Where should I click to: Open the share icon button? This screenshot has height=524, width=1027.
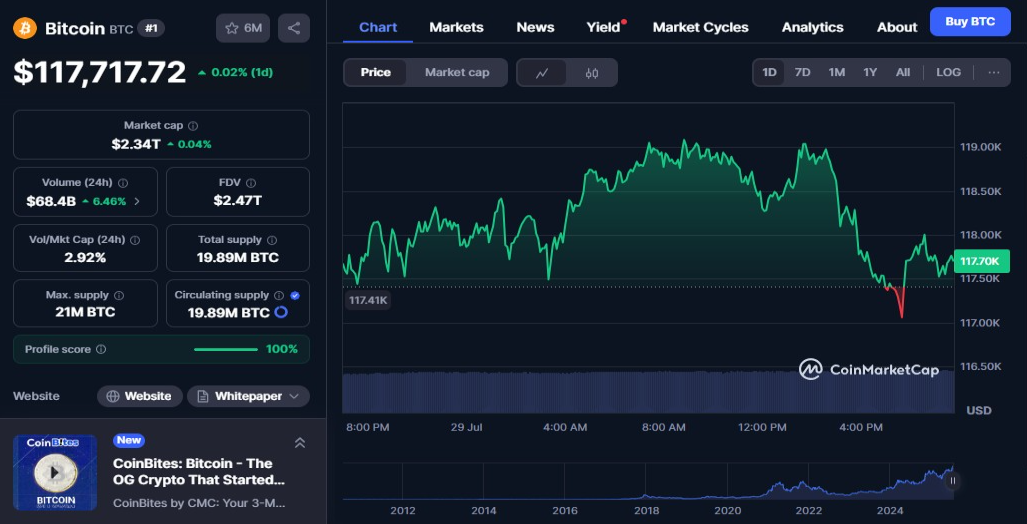click(294, 28)
